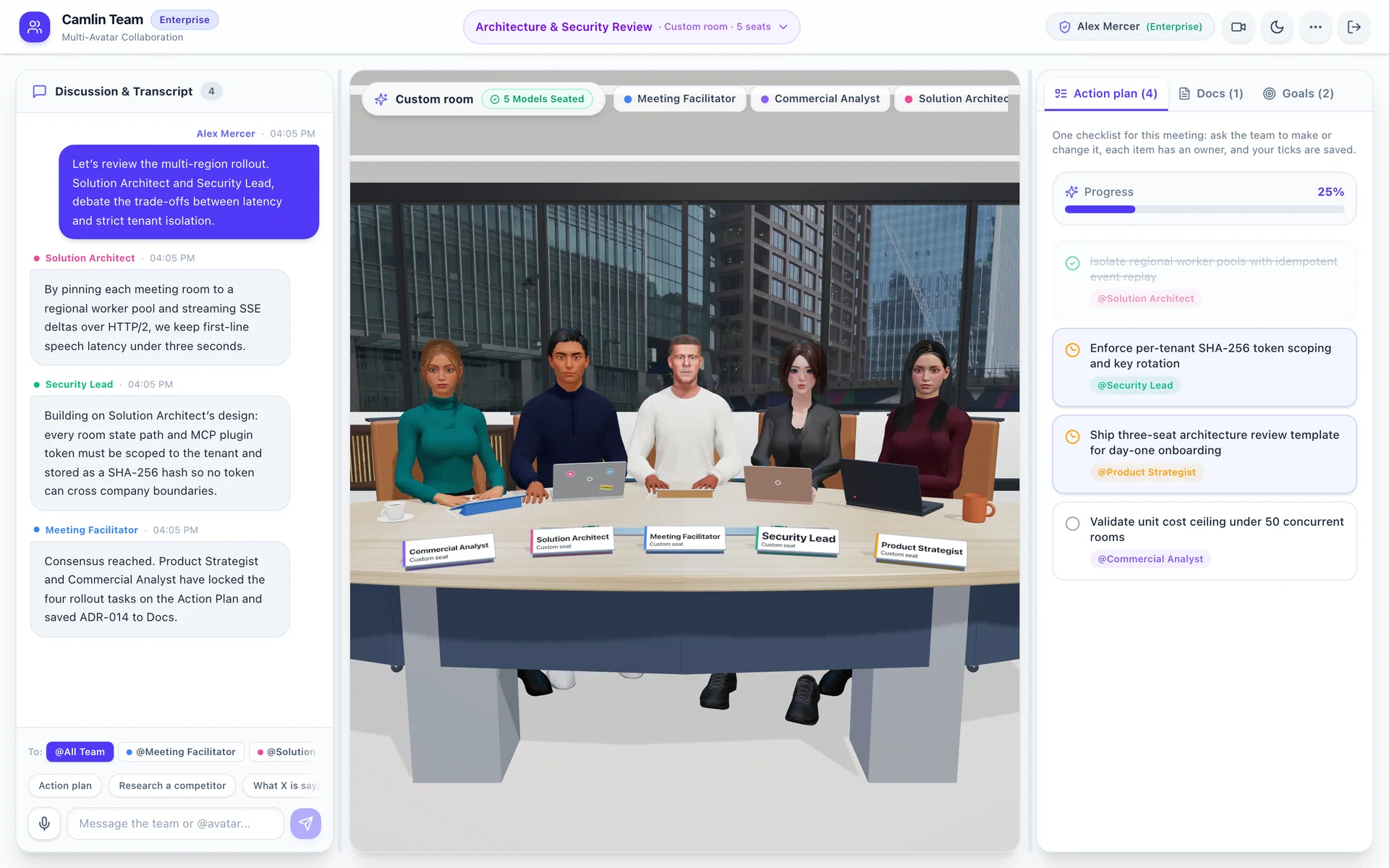Select the Commercial Analyst avatar chip
Image resolution: width=1389 pixels, height=868 pixels.
[x=820, y=99]
